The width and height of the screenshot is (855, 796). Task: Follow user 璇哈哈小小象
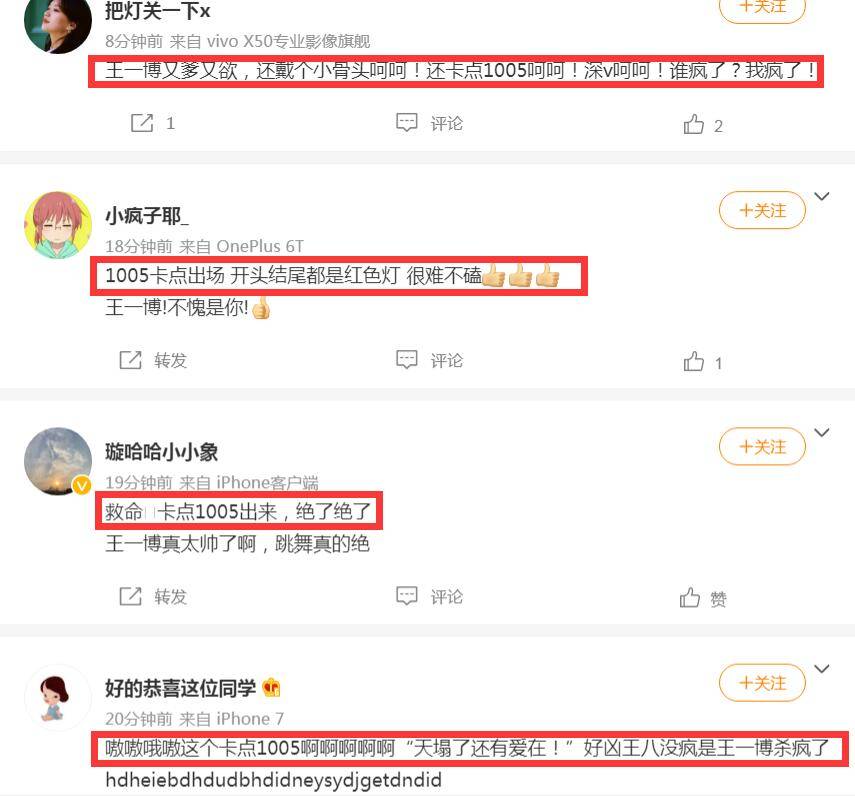pyautogui.click(x=762, y=447)
